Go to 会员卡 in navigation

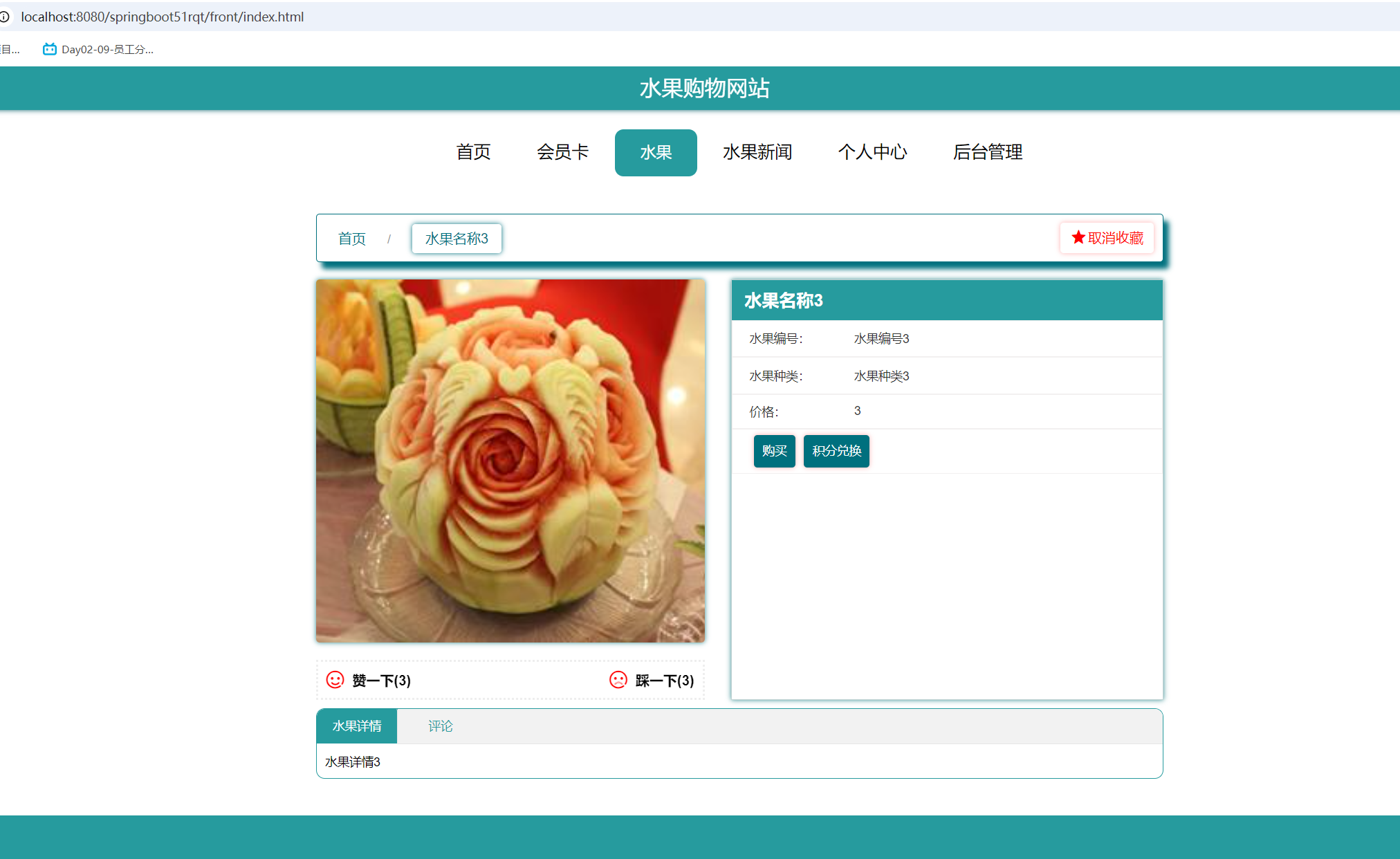(x=562, y=152)
